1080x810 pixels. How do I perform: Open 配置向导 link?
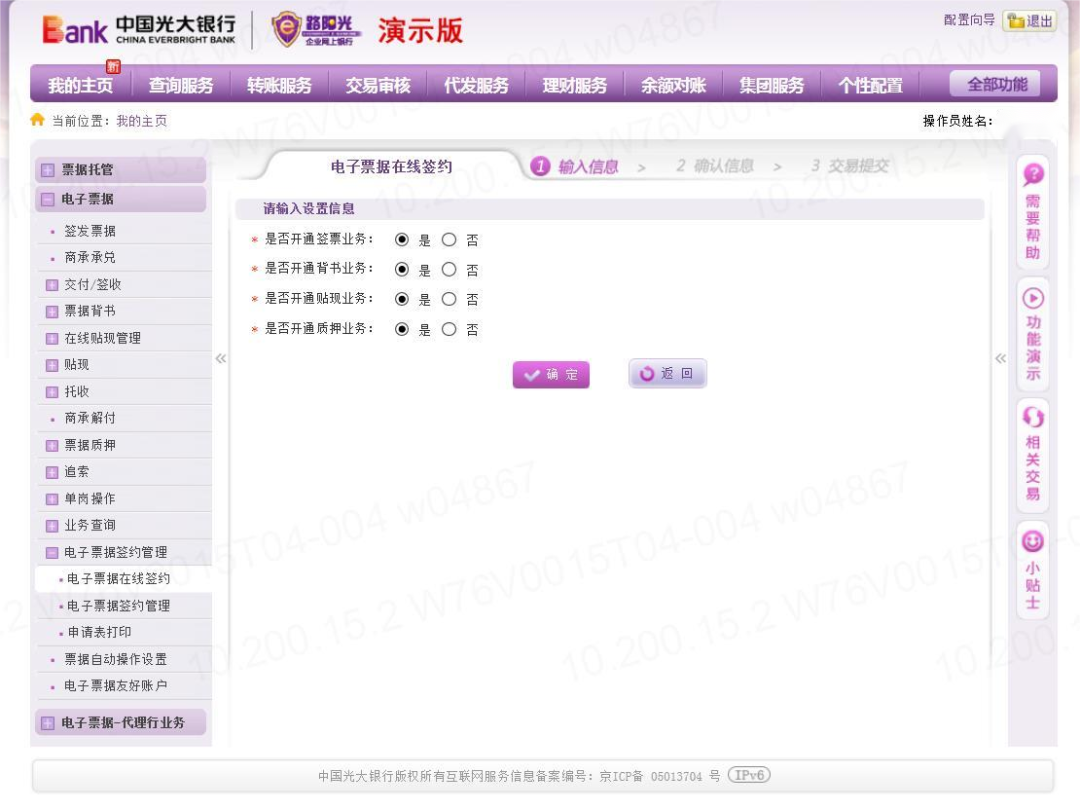(x=969, y=20)
